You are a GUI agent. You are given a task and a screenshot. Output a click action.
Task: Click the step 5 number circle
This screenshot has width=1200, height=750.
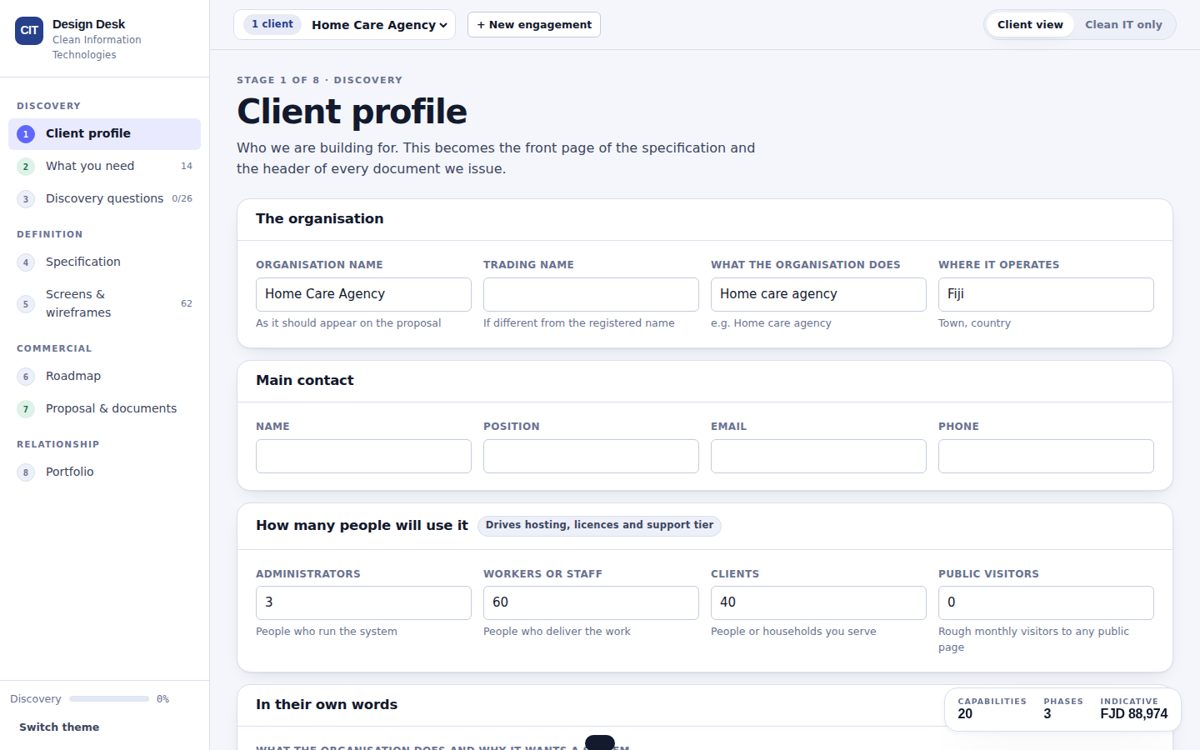click(26, 304)
